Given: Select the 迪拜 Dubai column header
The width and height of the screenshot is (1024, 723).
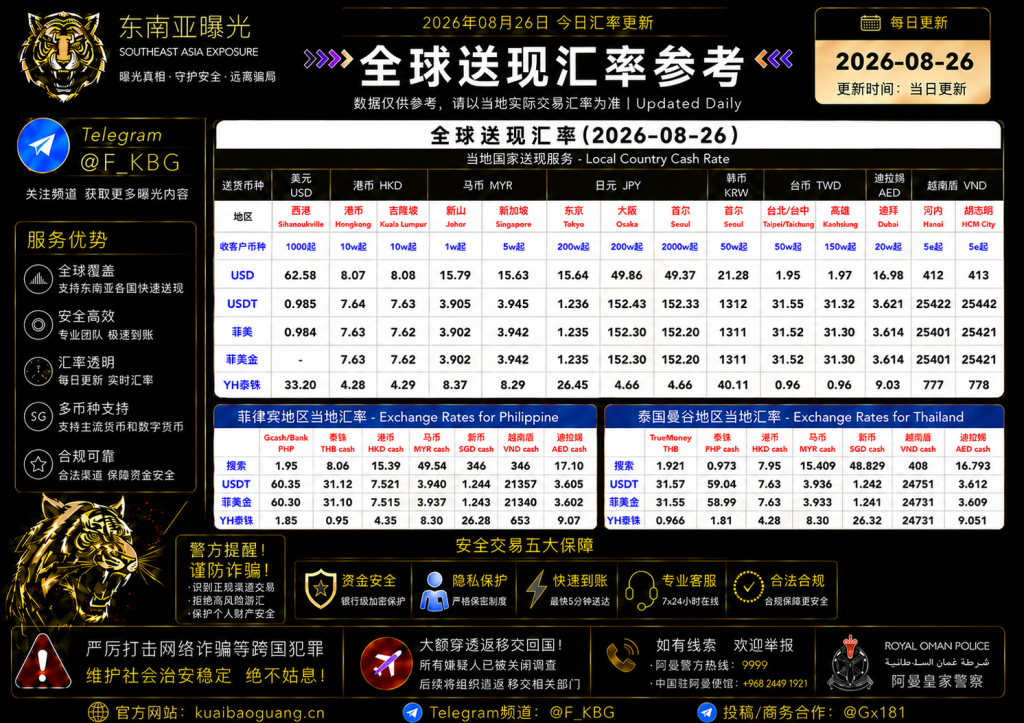Looking at the screenshot, I should tap(888, 216).
